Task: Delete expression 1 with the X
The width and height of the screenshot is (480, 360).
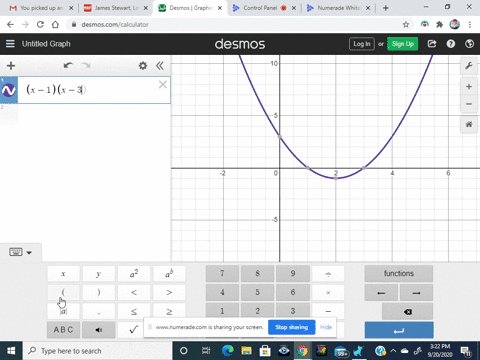Action: [163, 85]
